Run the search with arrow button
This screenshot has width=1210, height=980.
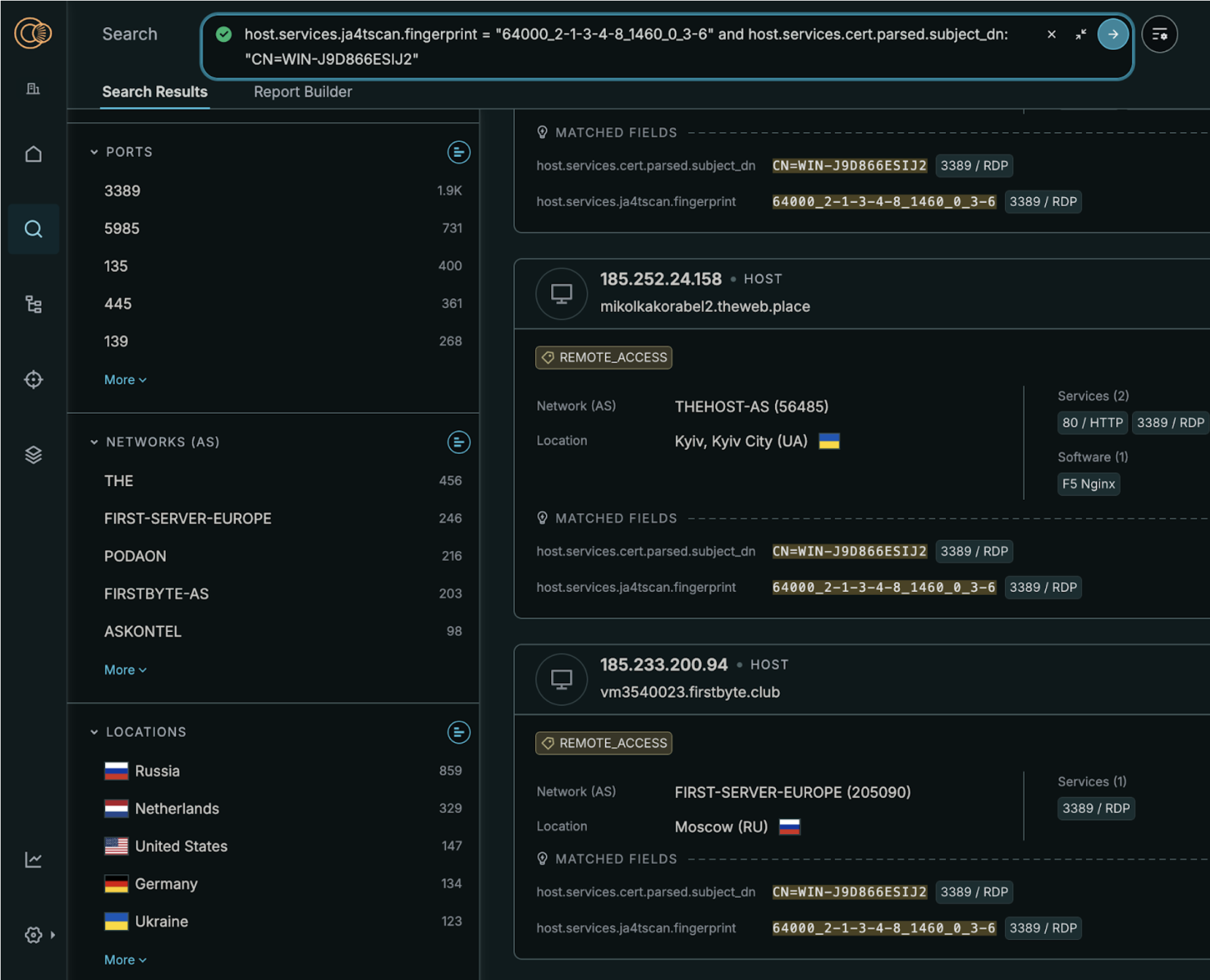[x=1113, y=34]
